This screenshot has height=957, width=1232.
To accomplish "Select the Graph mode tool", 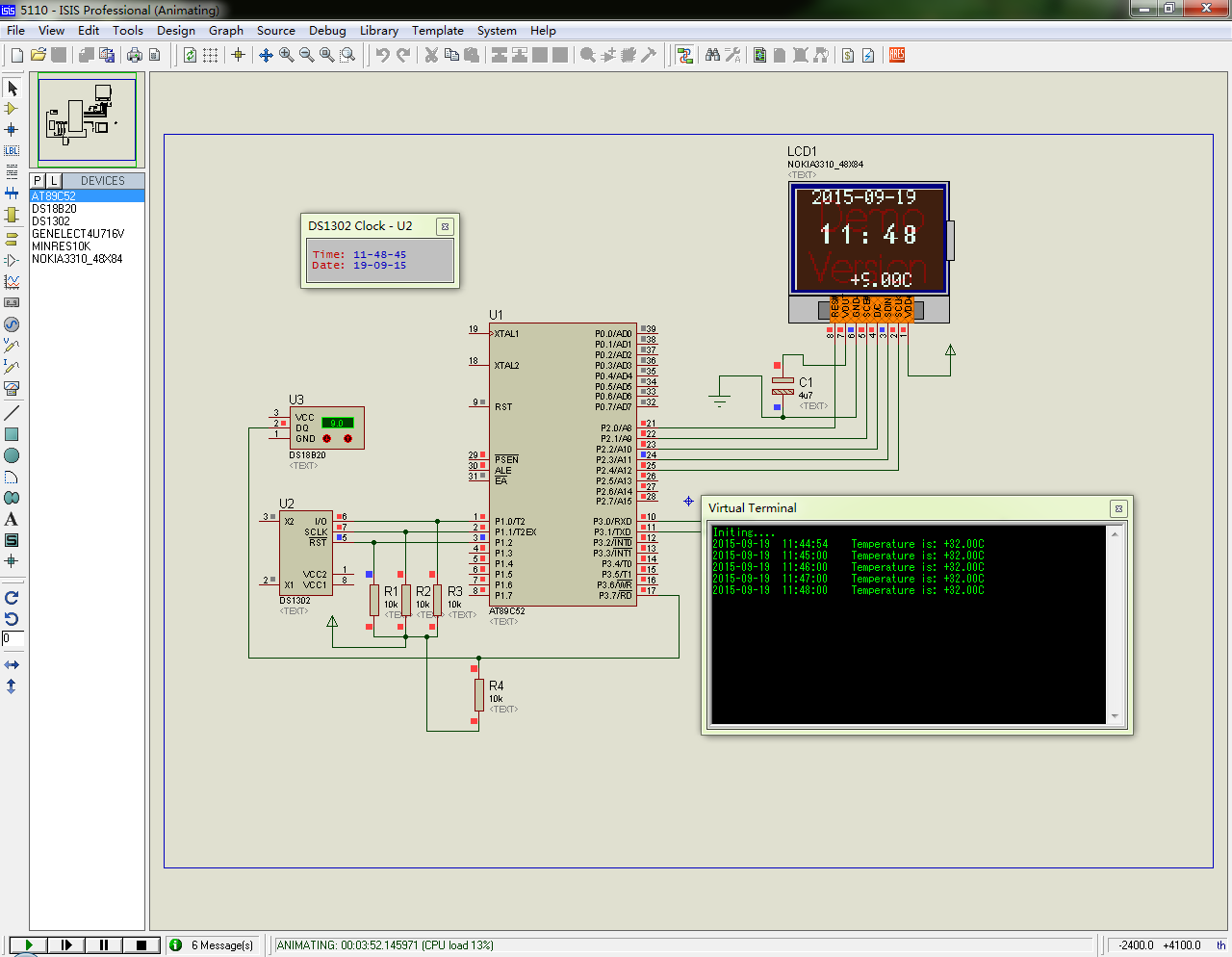I will [12, 281].
